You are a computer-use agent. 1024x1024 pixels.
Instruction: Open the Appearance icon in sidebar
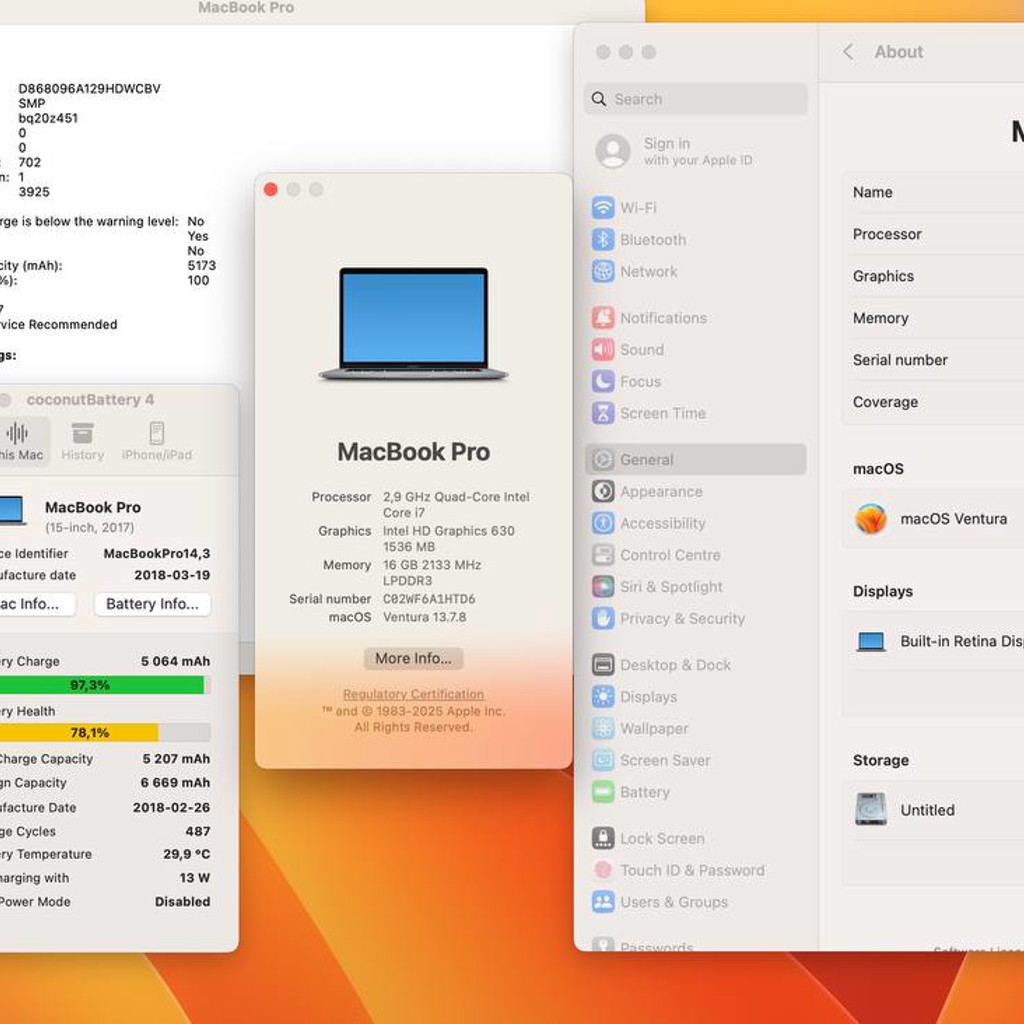[x=603, y=491]
